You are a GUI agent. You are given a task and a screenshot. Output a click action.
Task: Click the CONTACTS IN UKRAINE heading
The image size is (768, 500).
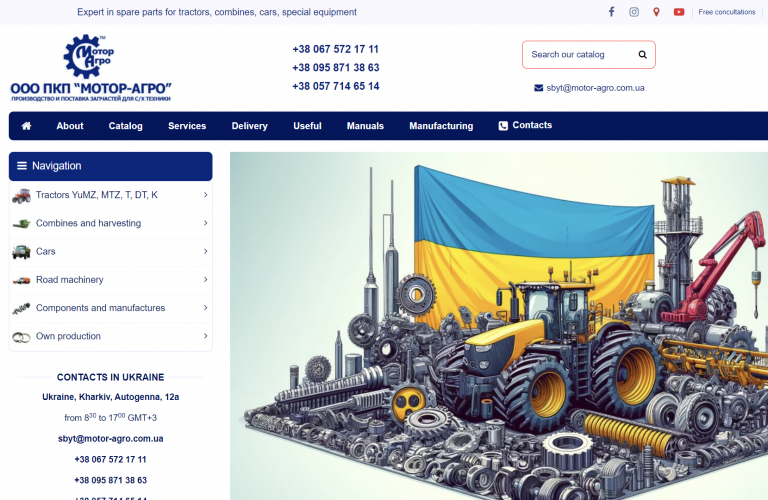click(x=111, y=377)
